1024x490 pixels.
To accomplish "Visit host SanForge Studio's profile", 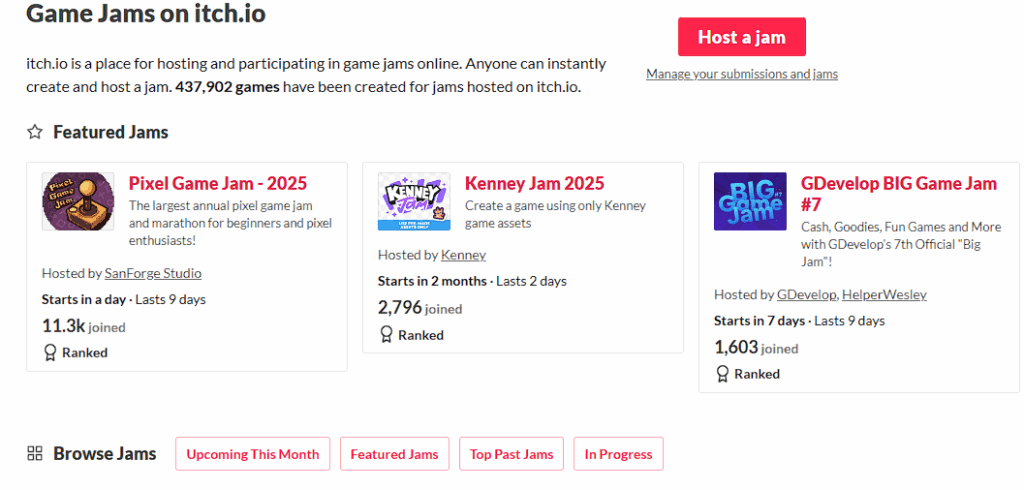I will (153, 273).
